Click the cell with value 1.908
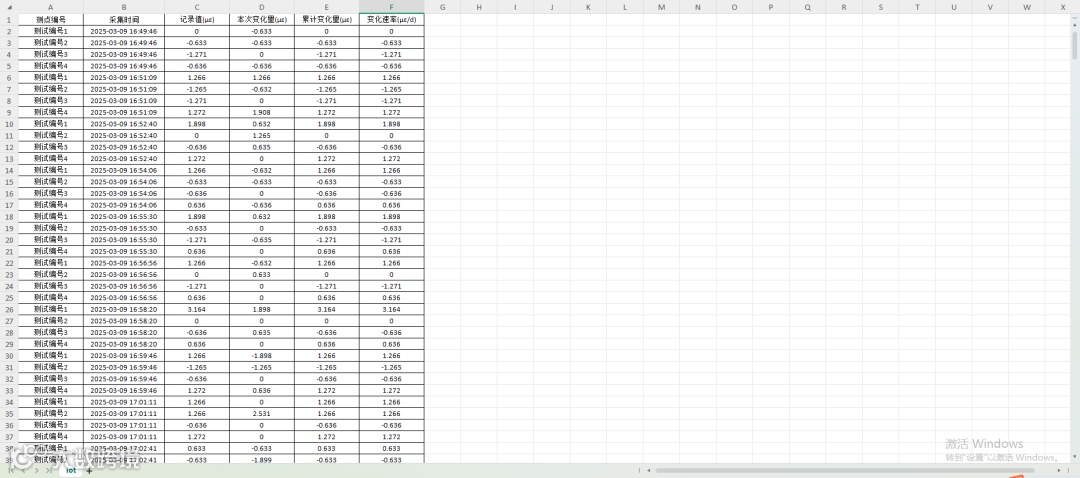The image size is (1080, 478). click(262, 112)
